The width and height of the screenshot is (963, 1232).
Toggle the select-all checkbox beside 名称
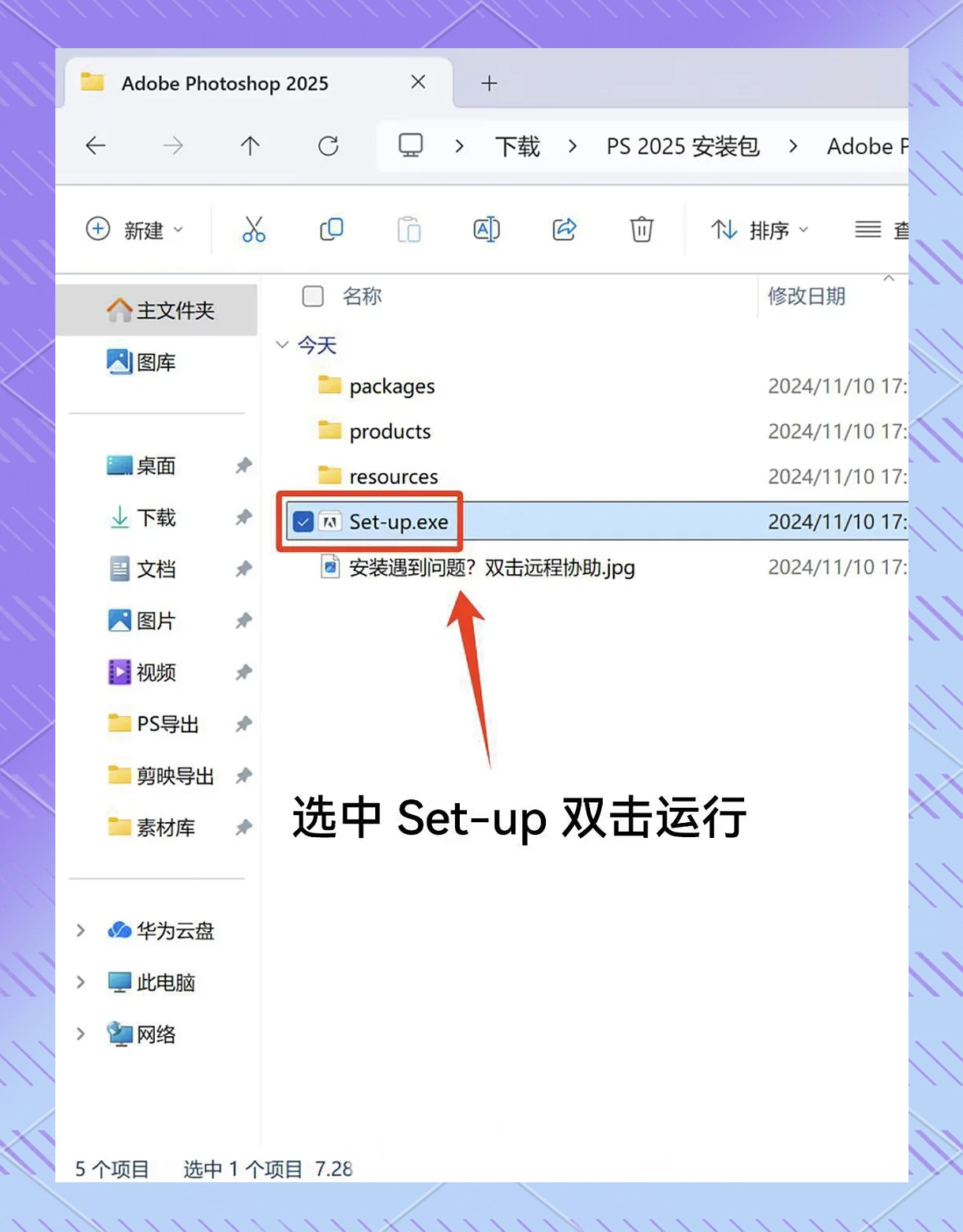[x=313, y=296]
